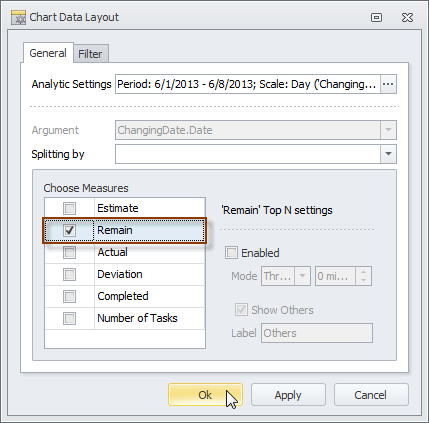Select the Number of Tasks checkbox
The height and width of the screenshot is (423, 429).
(69, 318)
